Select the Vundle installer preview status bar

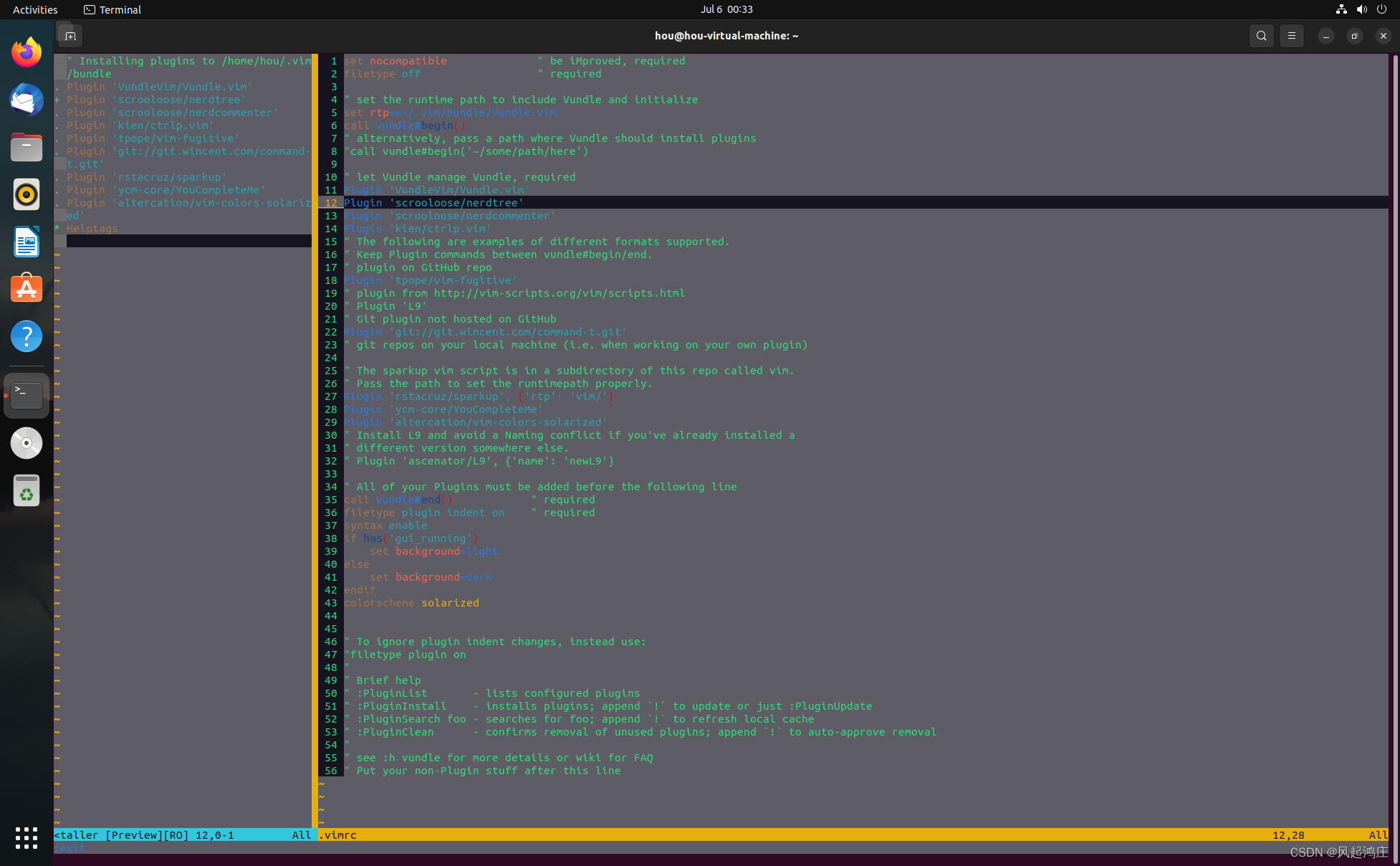pyautogui.click(x=186, y=835)
